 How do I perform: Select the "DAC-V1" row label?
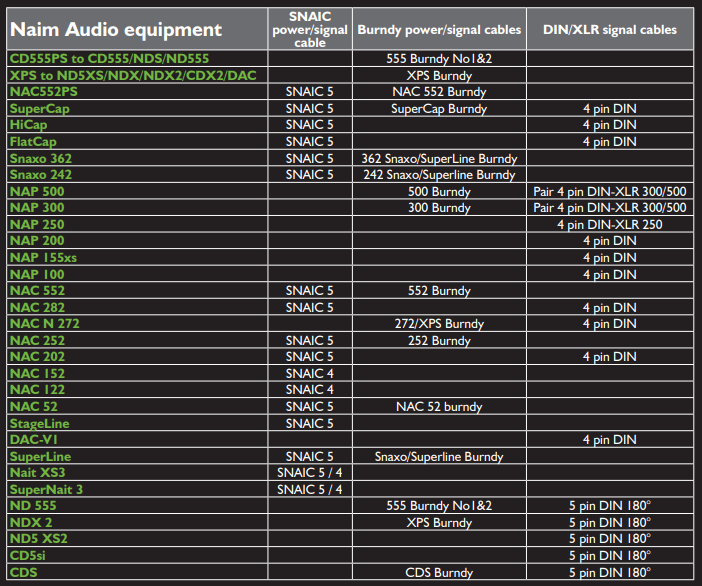pyautogui.click(x=34, y=440)
